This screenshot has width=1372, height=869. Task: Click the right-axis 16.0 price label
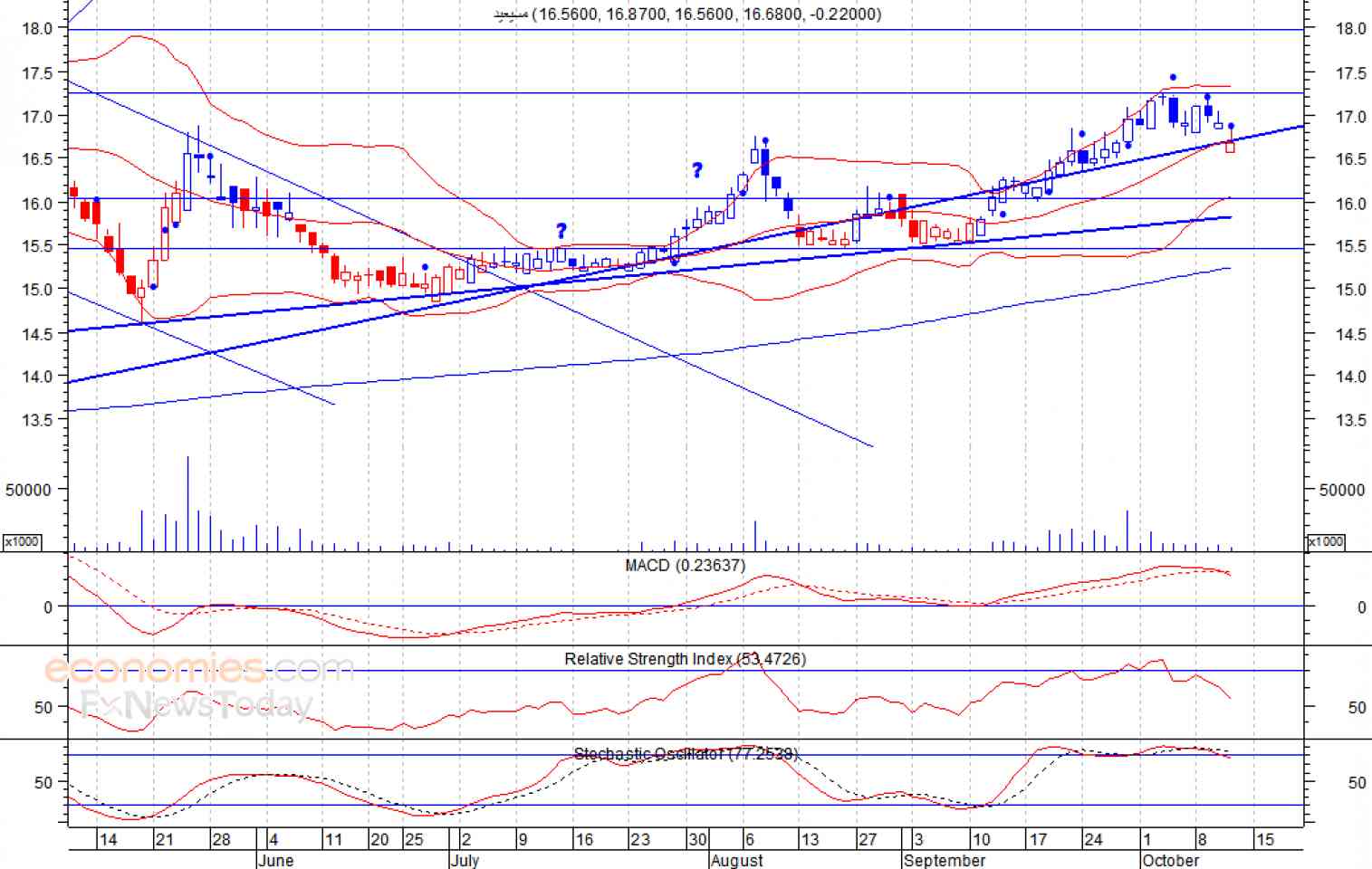pyautogui.click(x=1350, y=204)
